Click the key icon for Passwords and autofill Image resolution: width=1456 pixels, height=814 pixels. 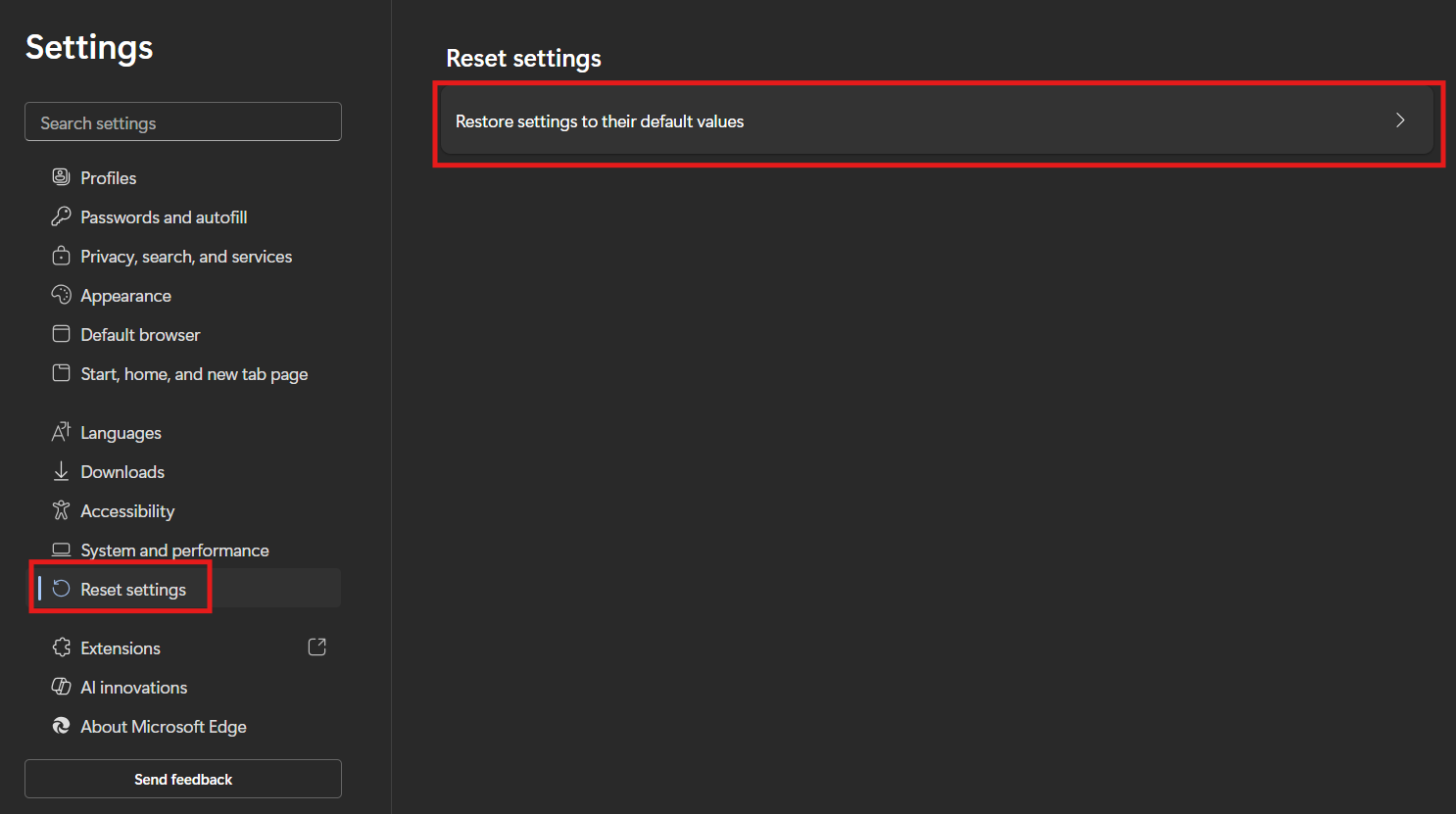click(x=61, y=216)
